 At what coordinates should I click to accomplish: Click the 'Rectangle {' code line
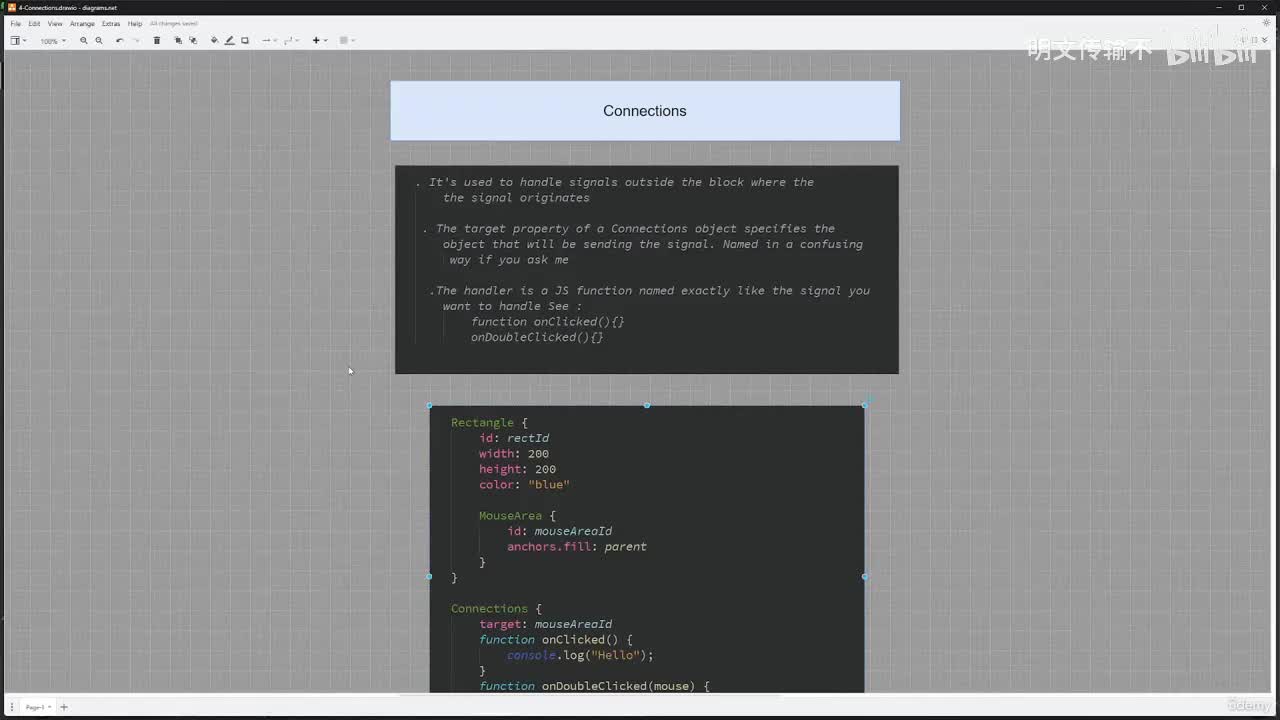point(489,423)
